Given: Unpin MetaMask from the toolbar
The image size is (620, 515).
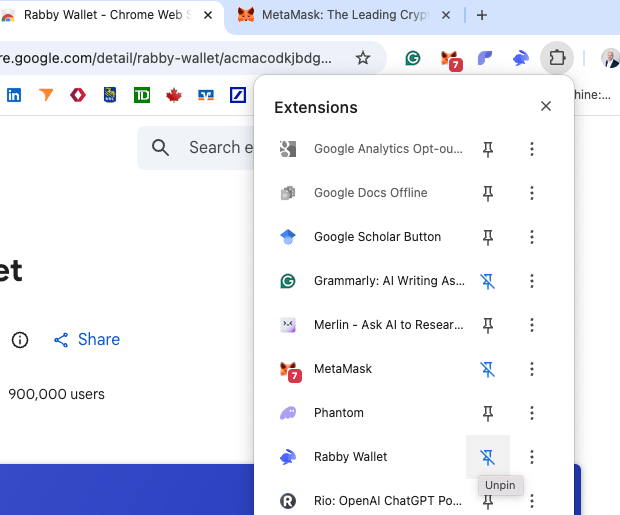Looking at the screenshot, I should 488,369.
